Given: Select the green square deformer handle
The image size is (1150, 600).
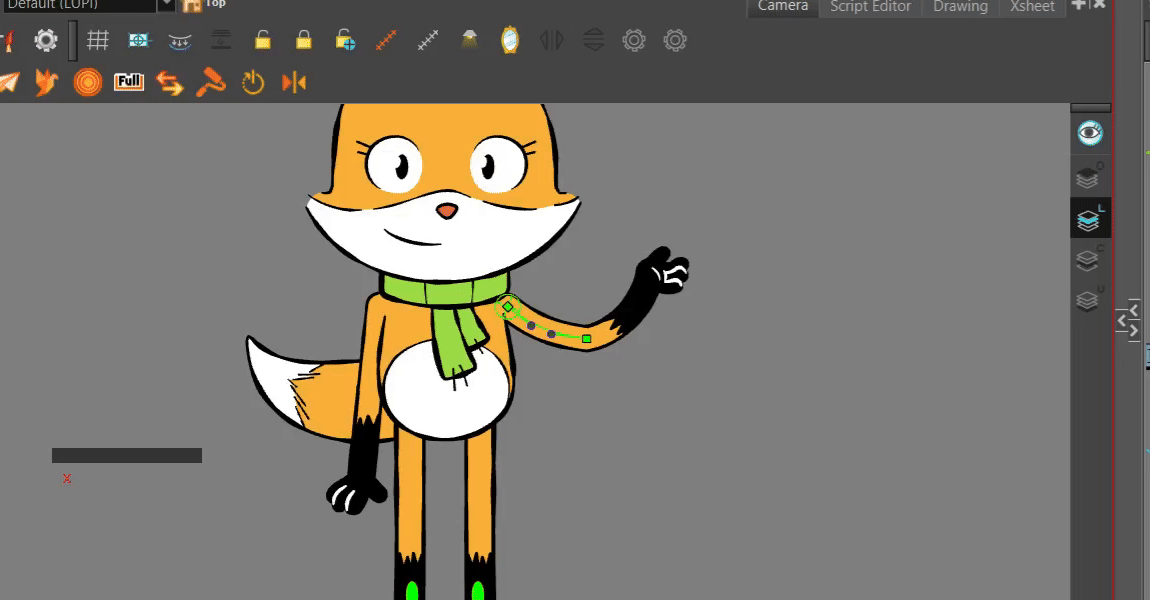Looking at the screenshot, I should click(587, 339).
